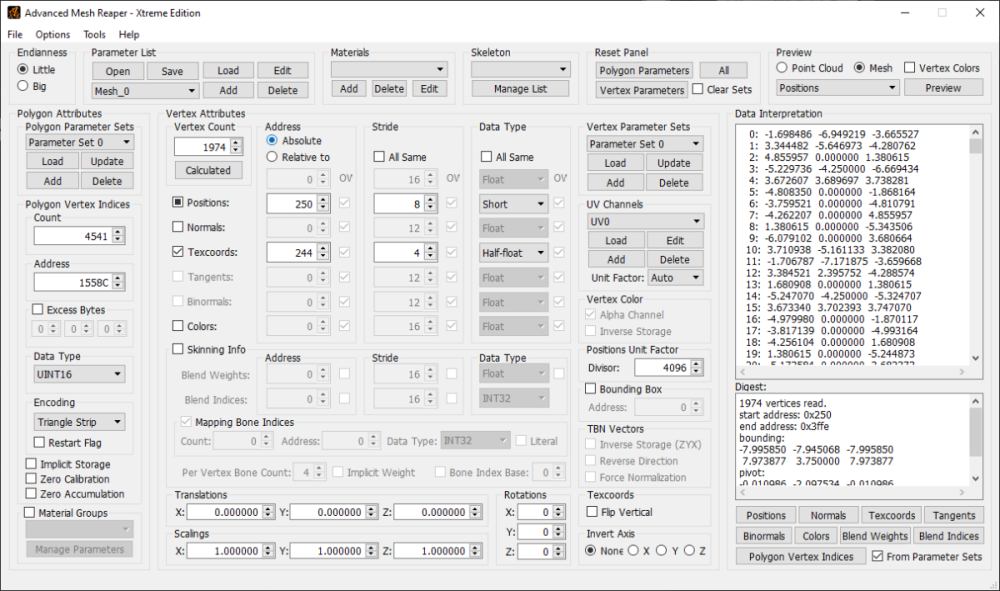Choose Point Cloud preview mode
The width and height of the screenshot is (1000, 591).
point(783,68)
